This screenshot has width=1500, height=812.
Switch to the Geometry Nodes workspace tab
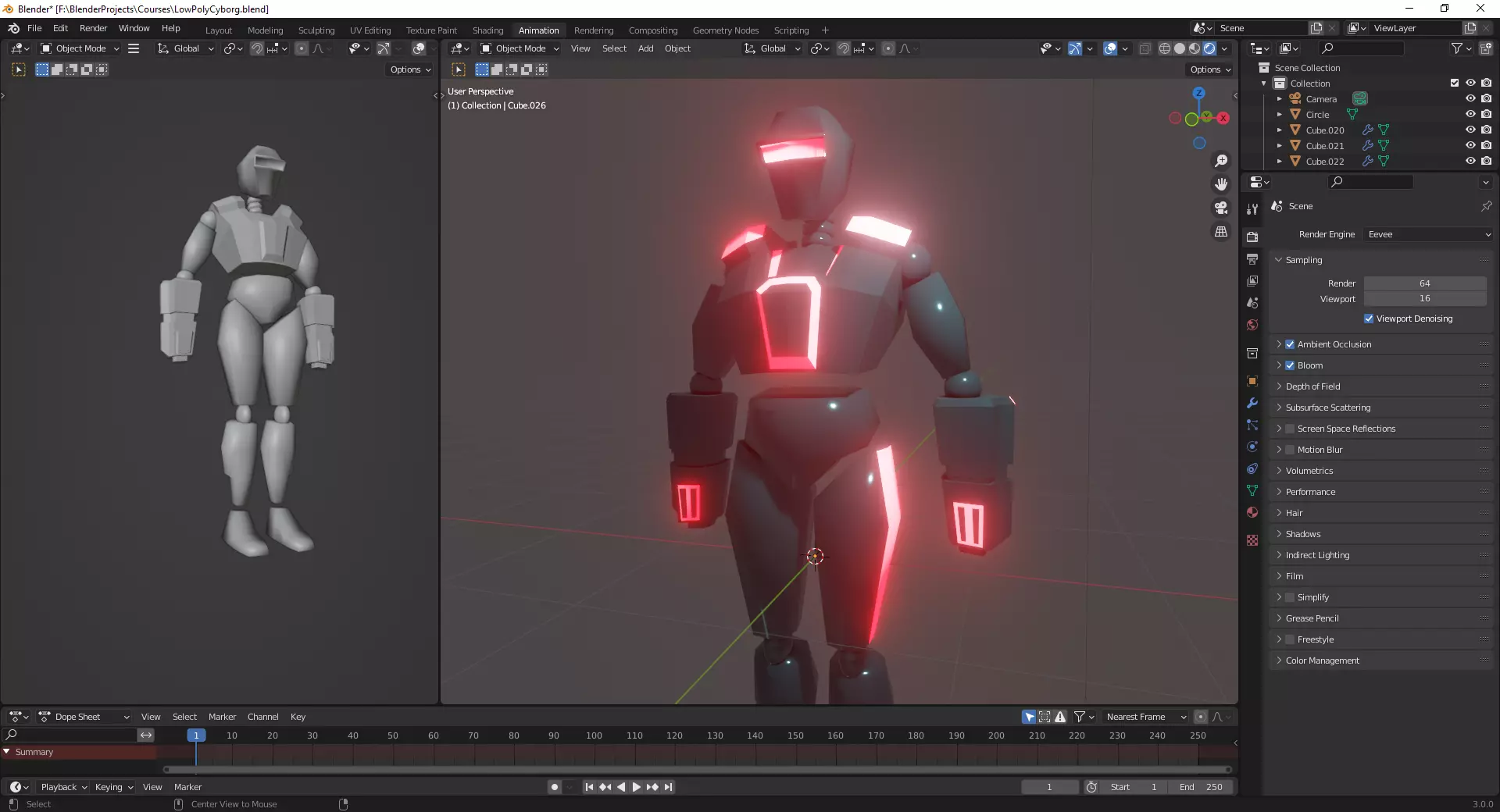coord(726,30)
